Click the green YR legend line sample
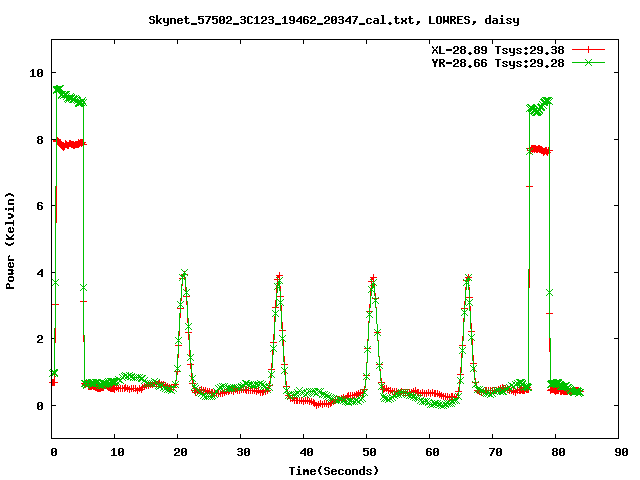The width and height of the screenshot is (640, 480). pyautogui.click(x=588, y=62)
